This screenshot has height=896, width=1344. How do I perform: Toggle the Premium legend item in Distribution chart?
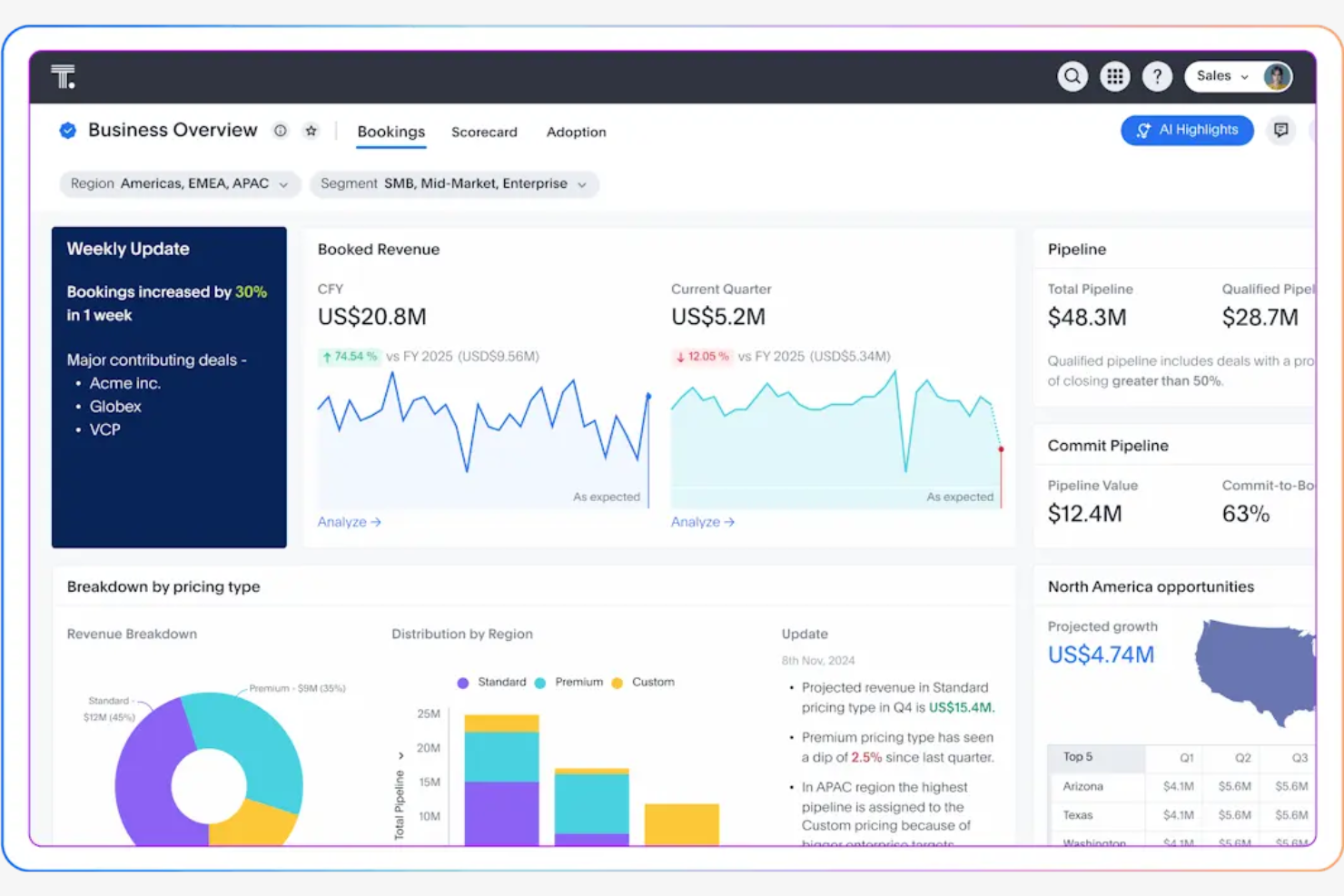569,682
